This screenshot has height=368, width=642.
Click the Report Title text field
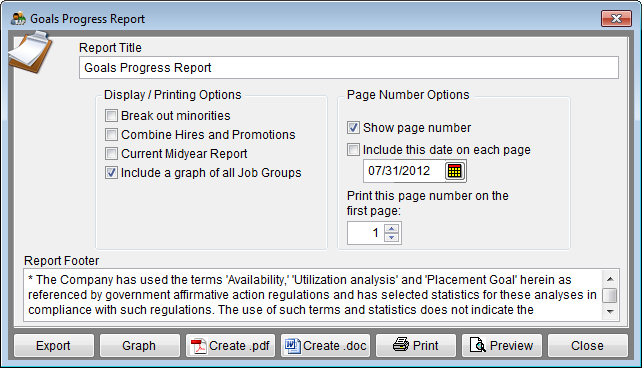pyautogui.click(x=349, y=68)
